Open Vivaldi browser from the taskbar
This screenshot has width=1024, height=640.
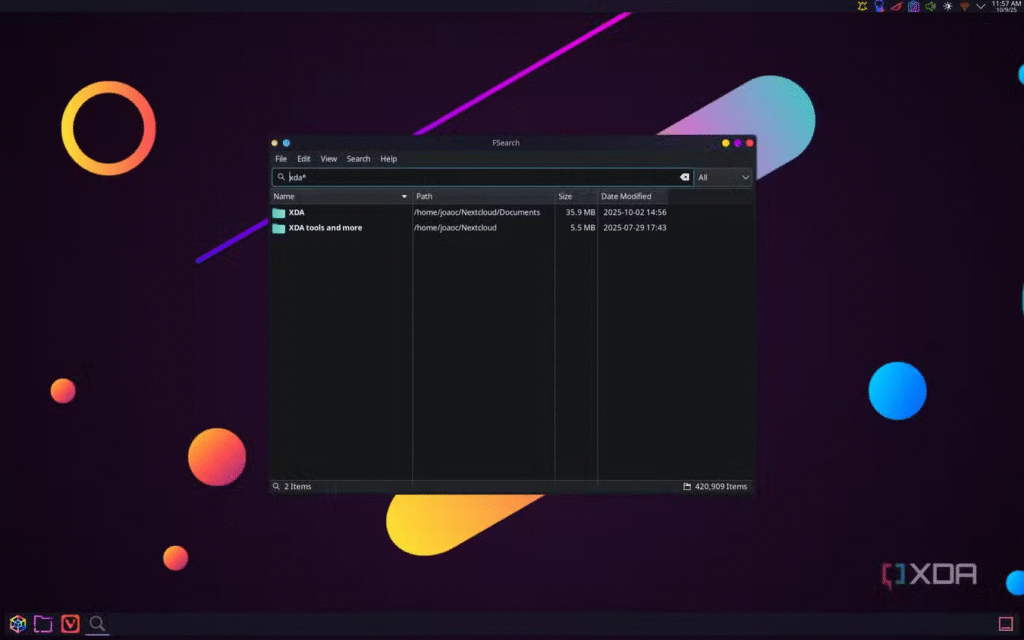(x=70, y=624)
